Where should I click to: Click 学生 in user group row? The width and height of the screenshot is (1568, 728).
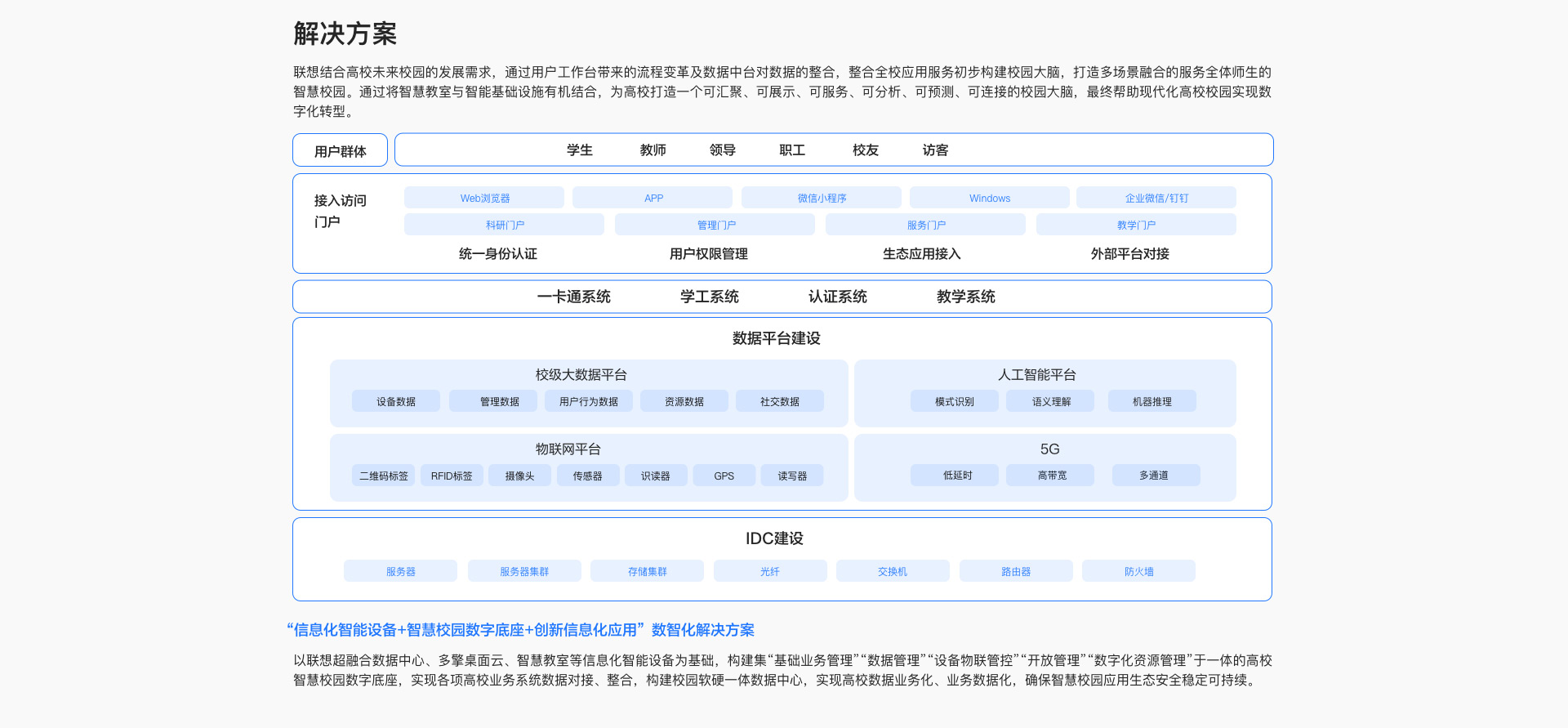coord(580,150)
